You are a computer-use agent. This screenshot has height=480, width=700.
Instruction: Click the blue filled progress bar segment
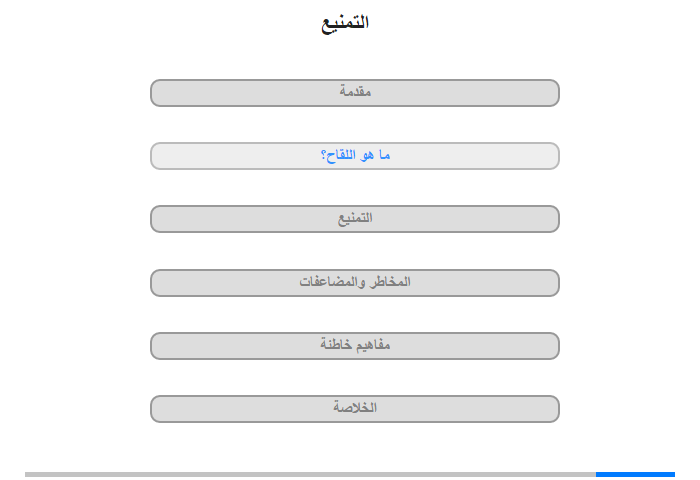pyautogui.click(x=635, y=474)
